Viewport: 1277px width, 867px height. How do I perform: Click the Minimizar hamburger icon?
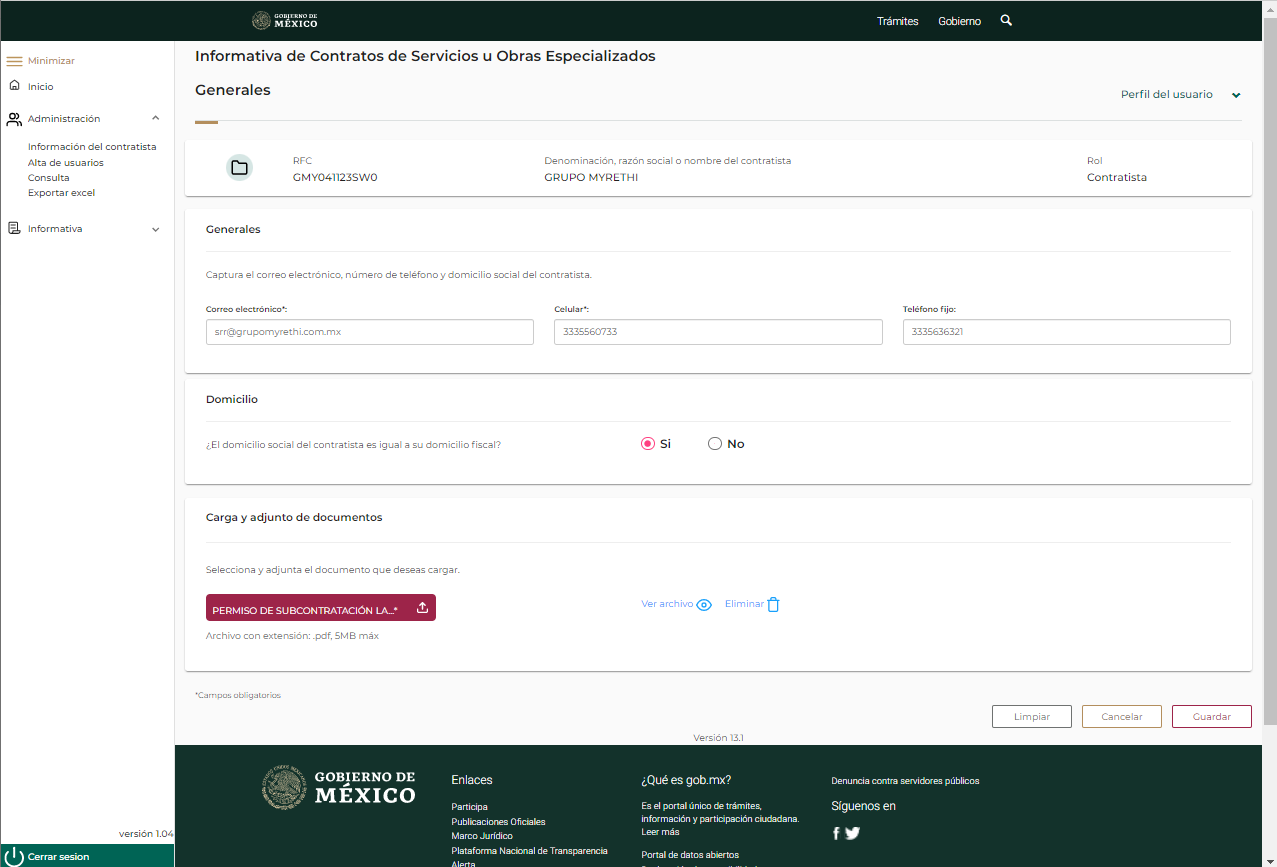pyautogui.click(x=14, y=60)
